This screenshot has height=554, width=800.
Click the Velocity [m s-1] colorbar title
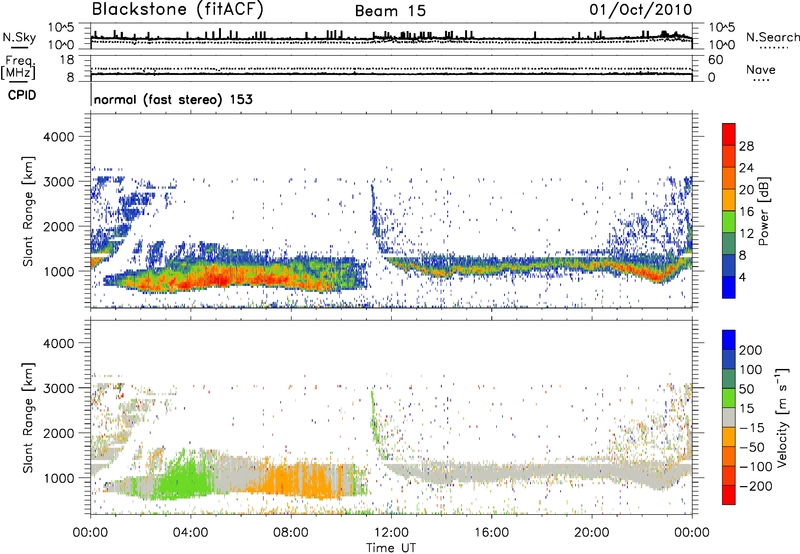(x=782, y=417)
